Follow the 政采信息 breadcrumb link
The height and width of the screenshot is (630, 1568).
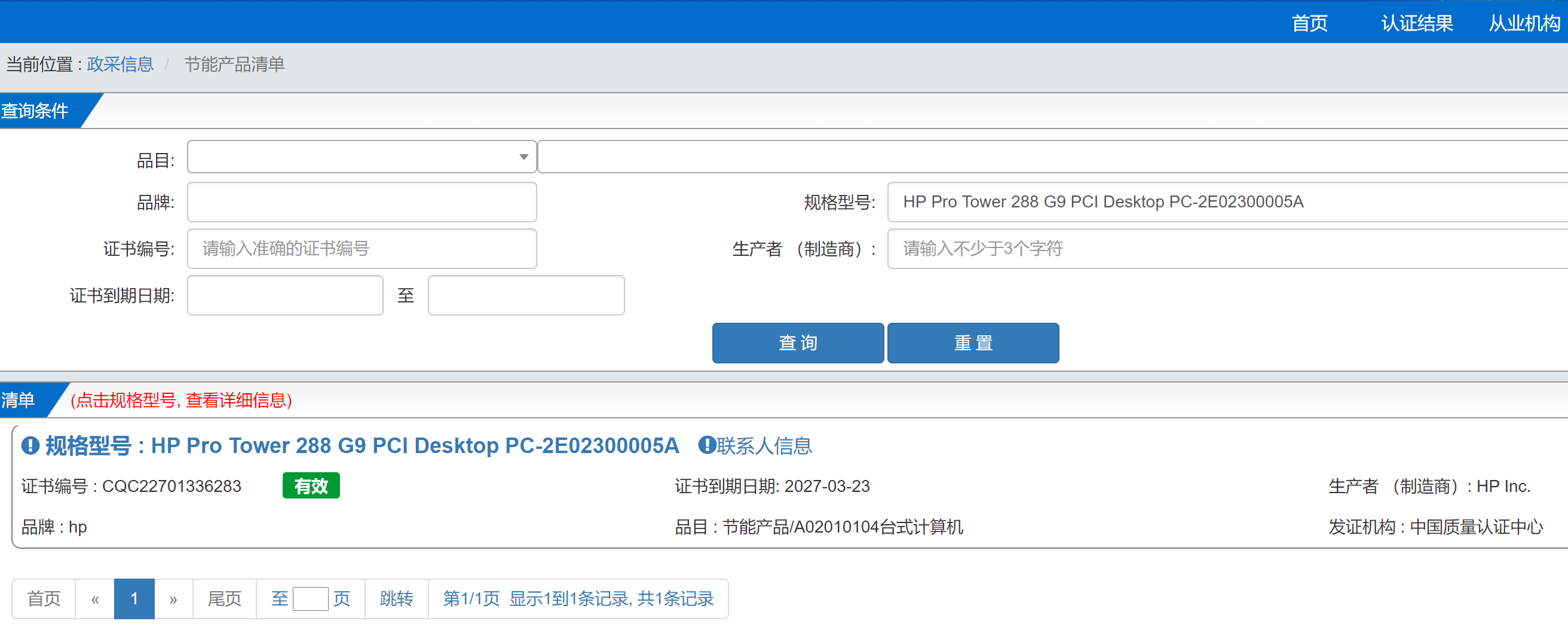click(x=121, y=65)
